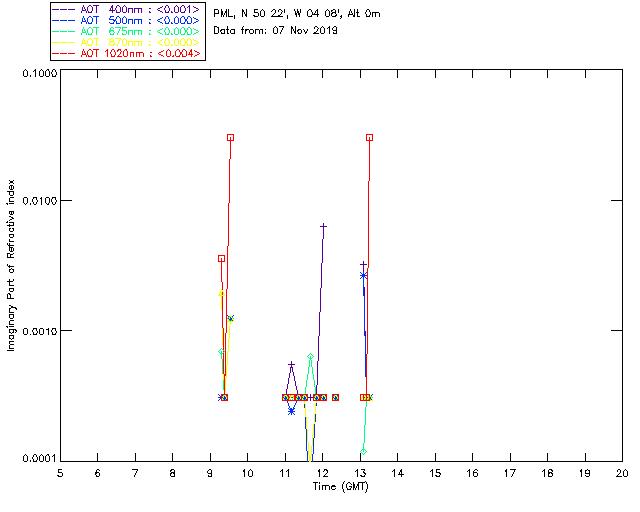Image resolution: width=640 pixels, height=512 pixels.
Task: Click the purple plus marker near hour 11.2
Action: pos(291,364)
